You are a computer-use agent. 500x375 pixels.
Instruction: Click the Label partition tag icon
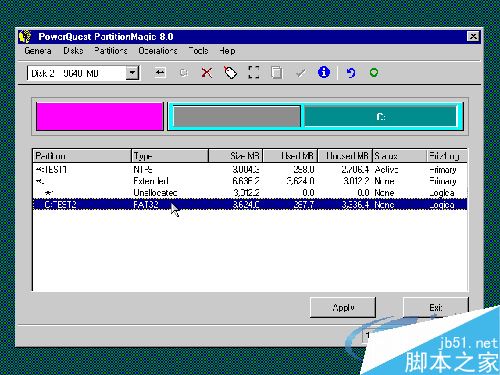coord(230,72)
